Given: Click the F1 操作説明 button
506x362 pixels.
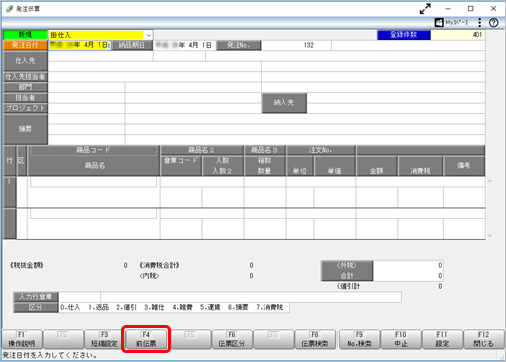Looking at the screenshot, I should [x=22, y=339].
